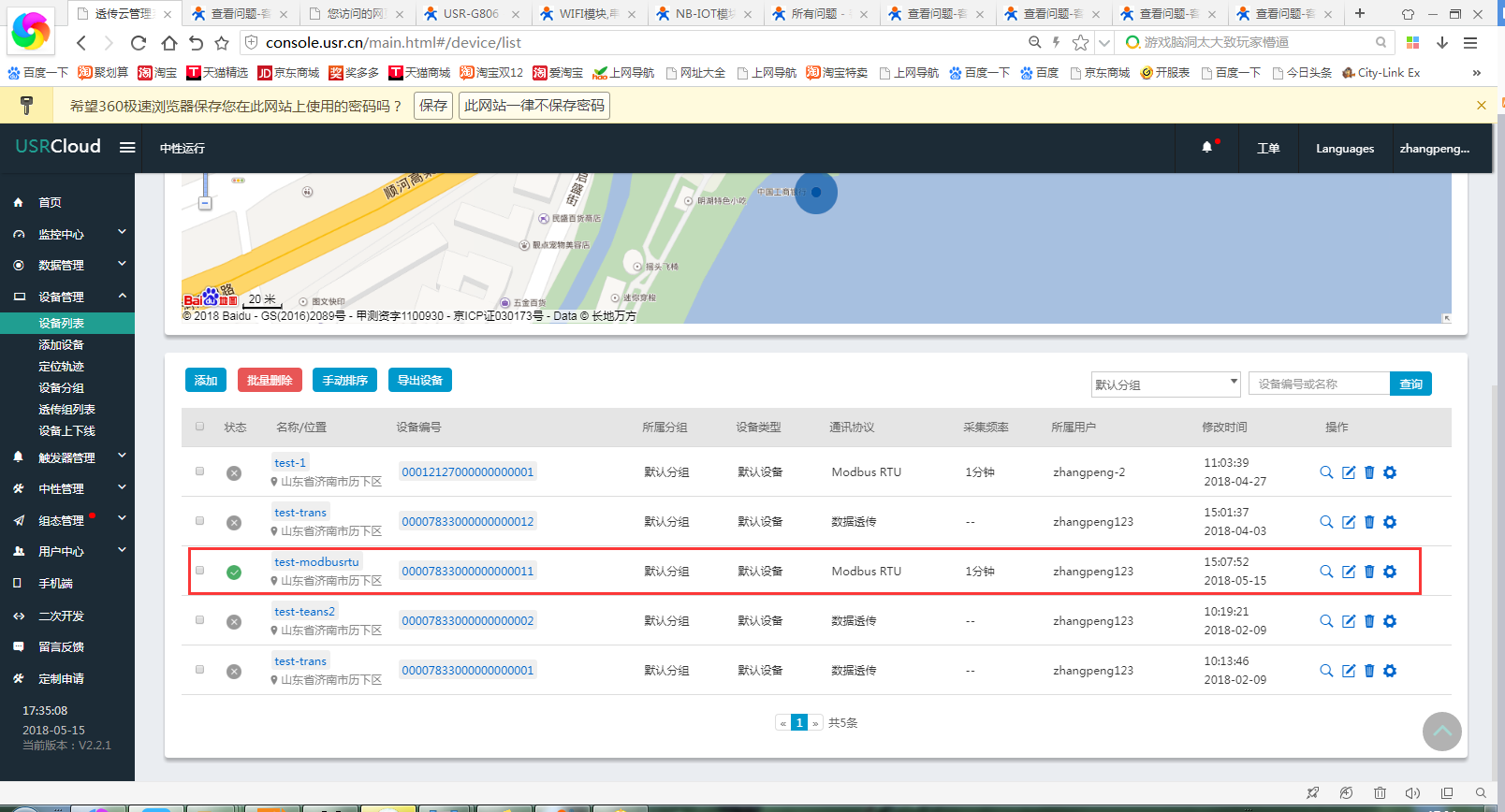Click the magnifier view icon for test-1
The width and height of the screenshot is (1505, 812).
click(x=1326, y=472)
